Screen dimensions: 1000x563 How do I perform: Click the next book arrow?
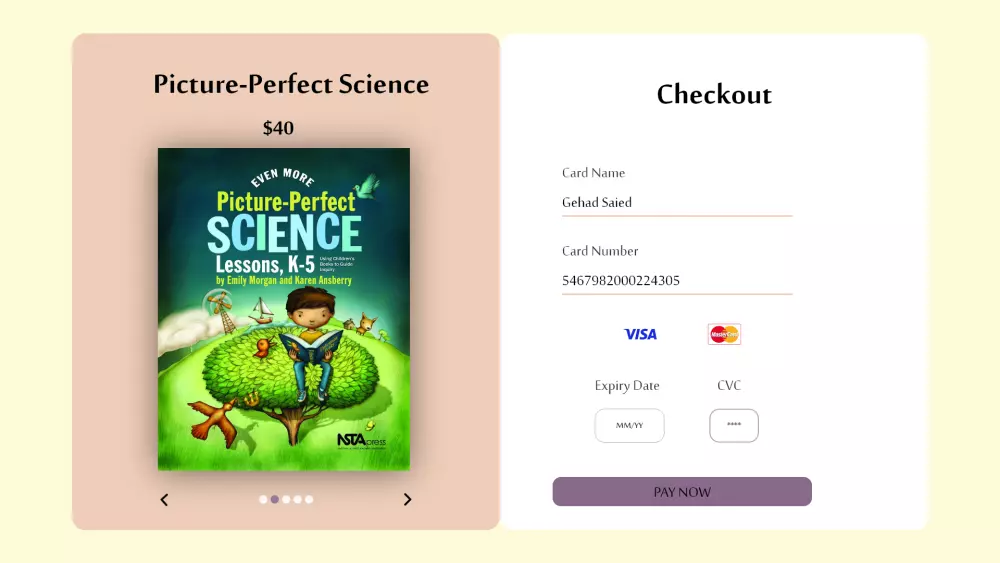pyautogui.click(x=407, y=500)
